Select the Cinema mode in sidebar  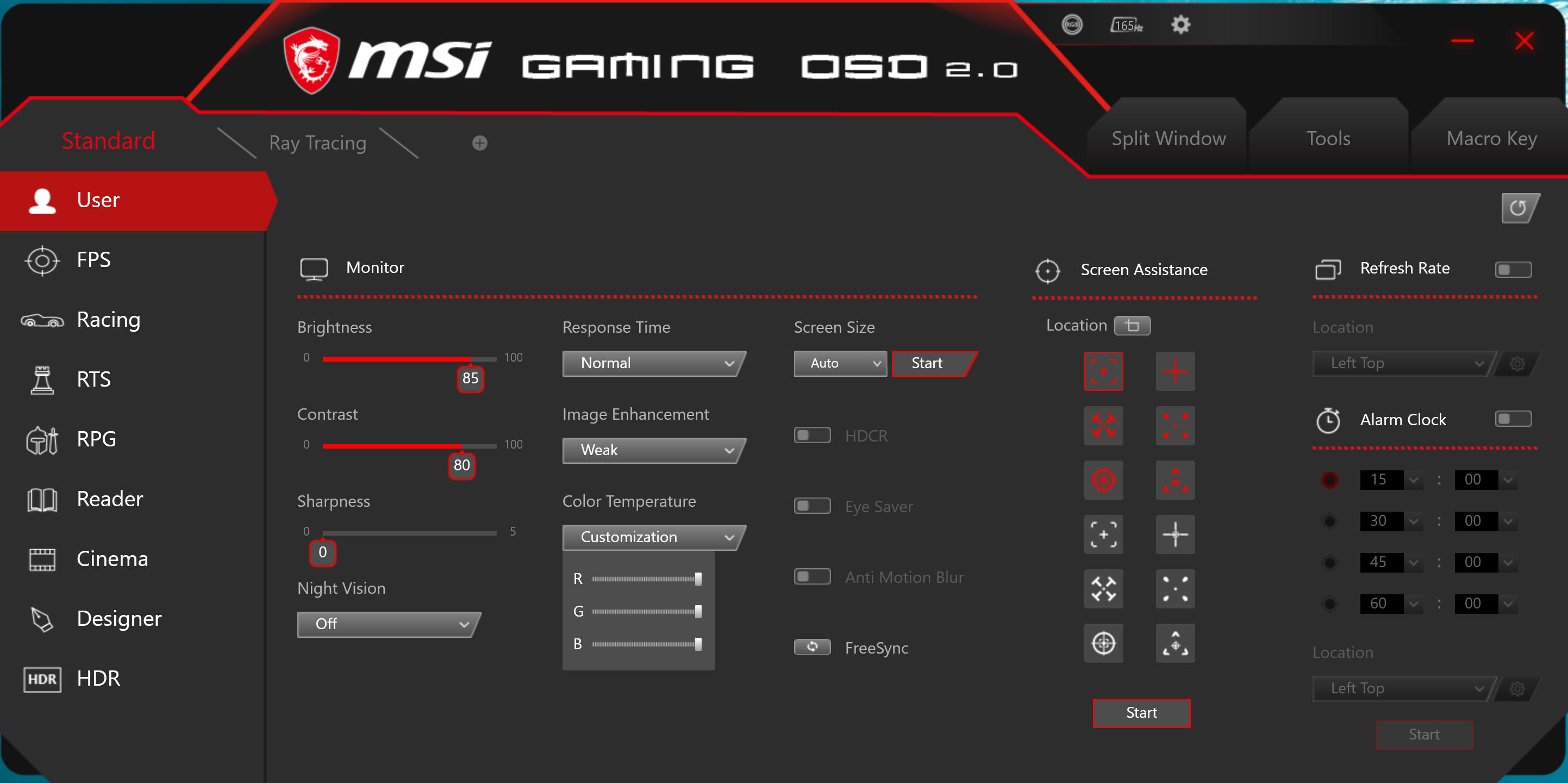pos(132,559)
